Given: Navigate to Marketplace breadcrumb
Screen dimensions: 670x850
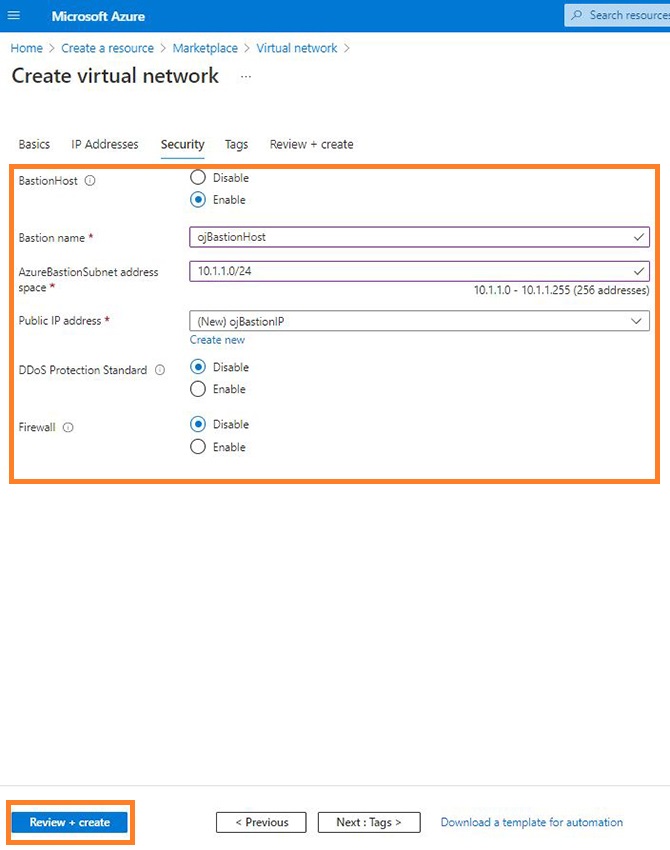Looking at the screenshot, I should 205,48.
